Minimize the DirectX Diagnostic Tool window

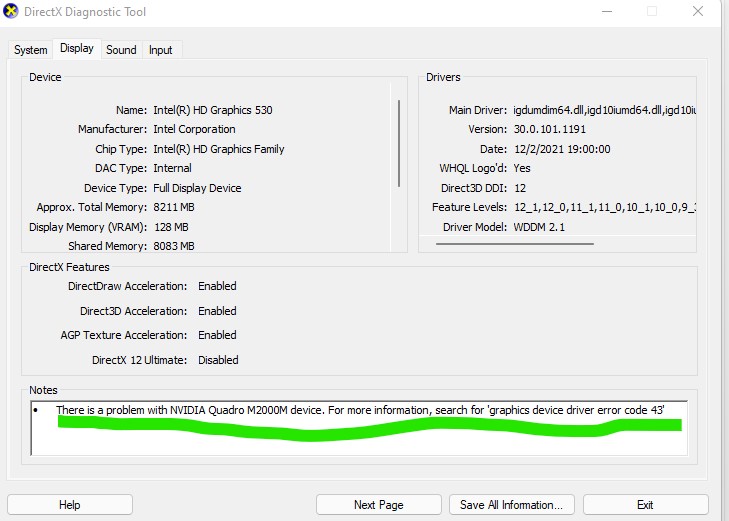607,11
